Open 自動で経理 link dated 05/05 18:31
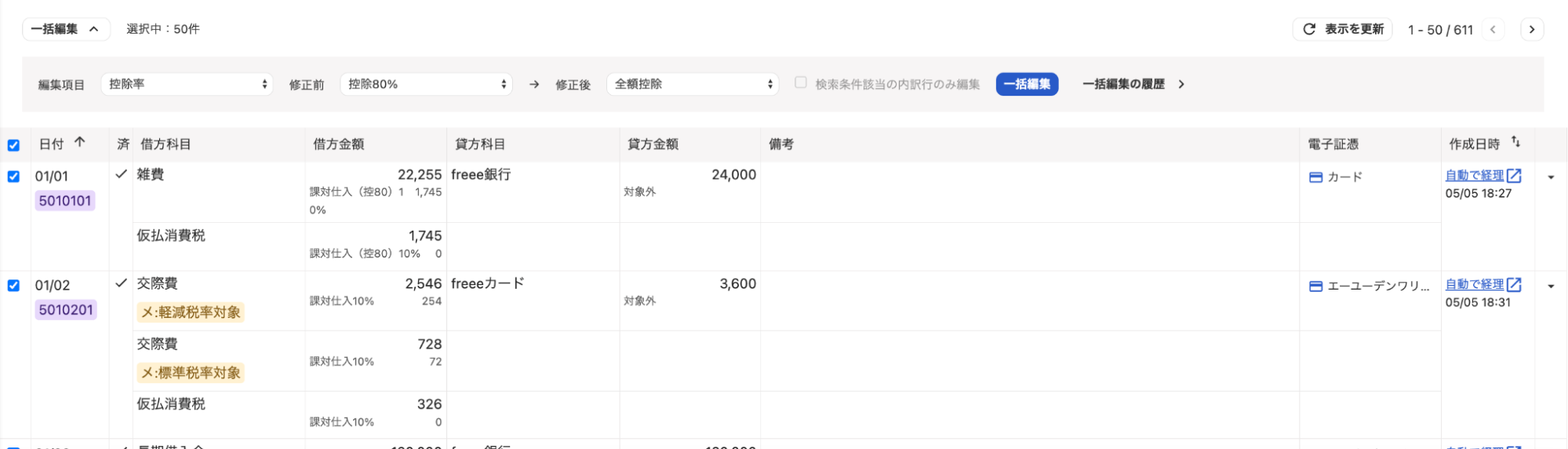This screenshot has width=1568, height=449. tap(1475, 285)
